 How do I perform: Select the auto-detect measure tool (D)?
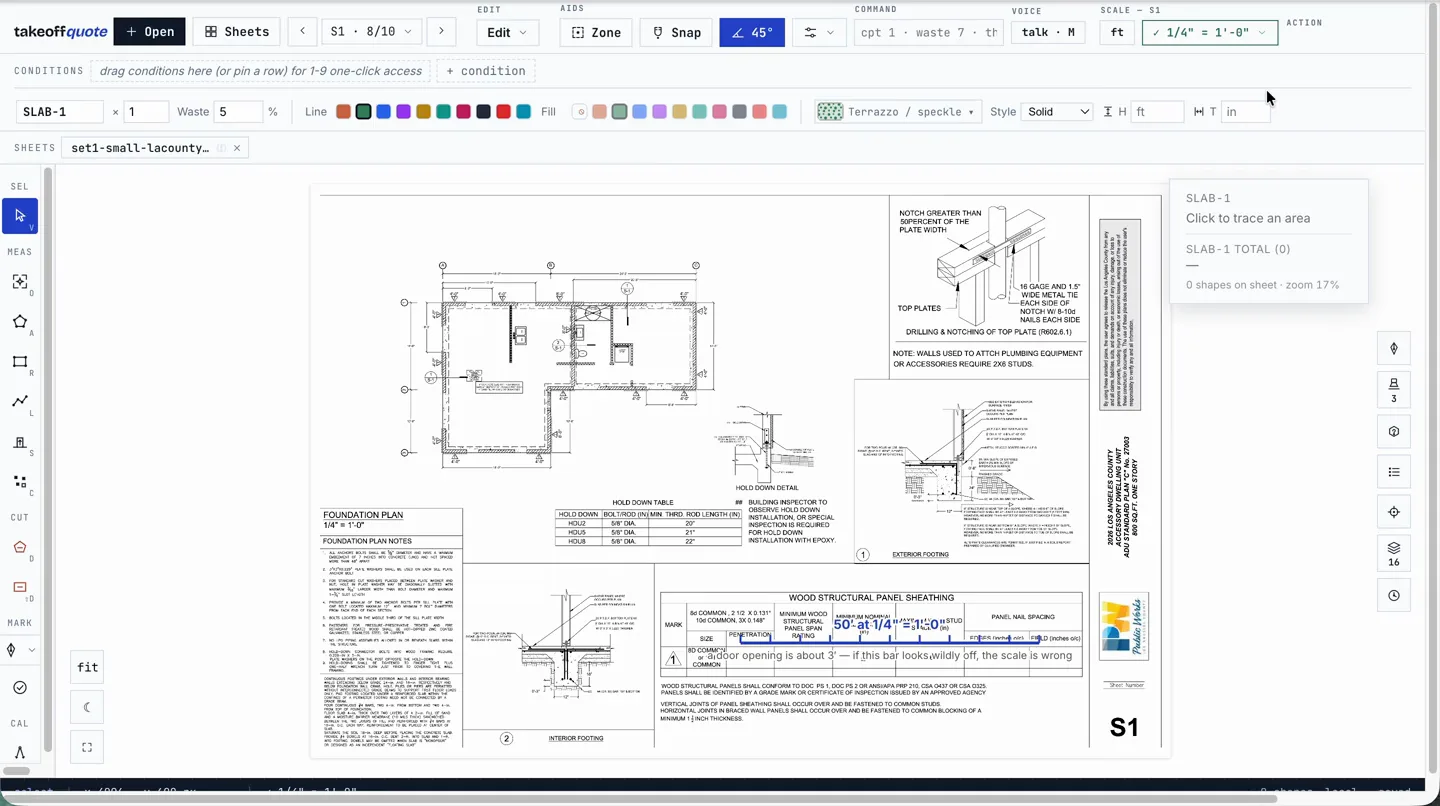coord(20,282)
